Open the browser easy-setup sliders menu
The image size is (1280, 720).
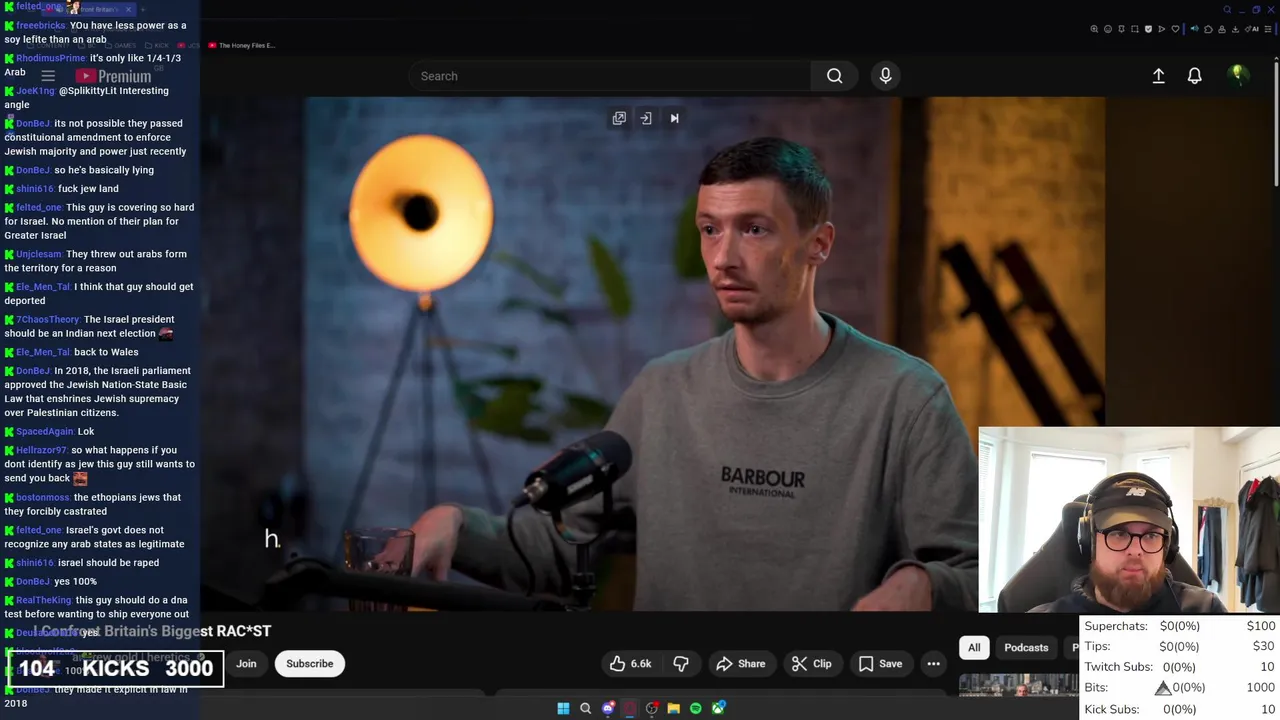coord(1268,29)
